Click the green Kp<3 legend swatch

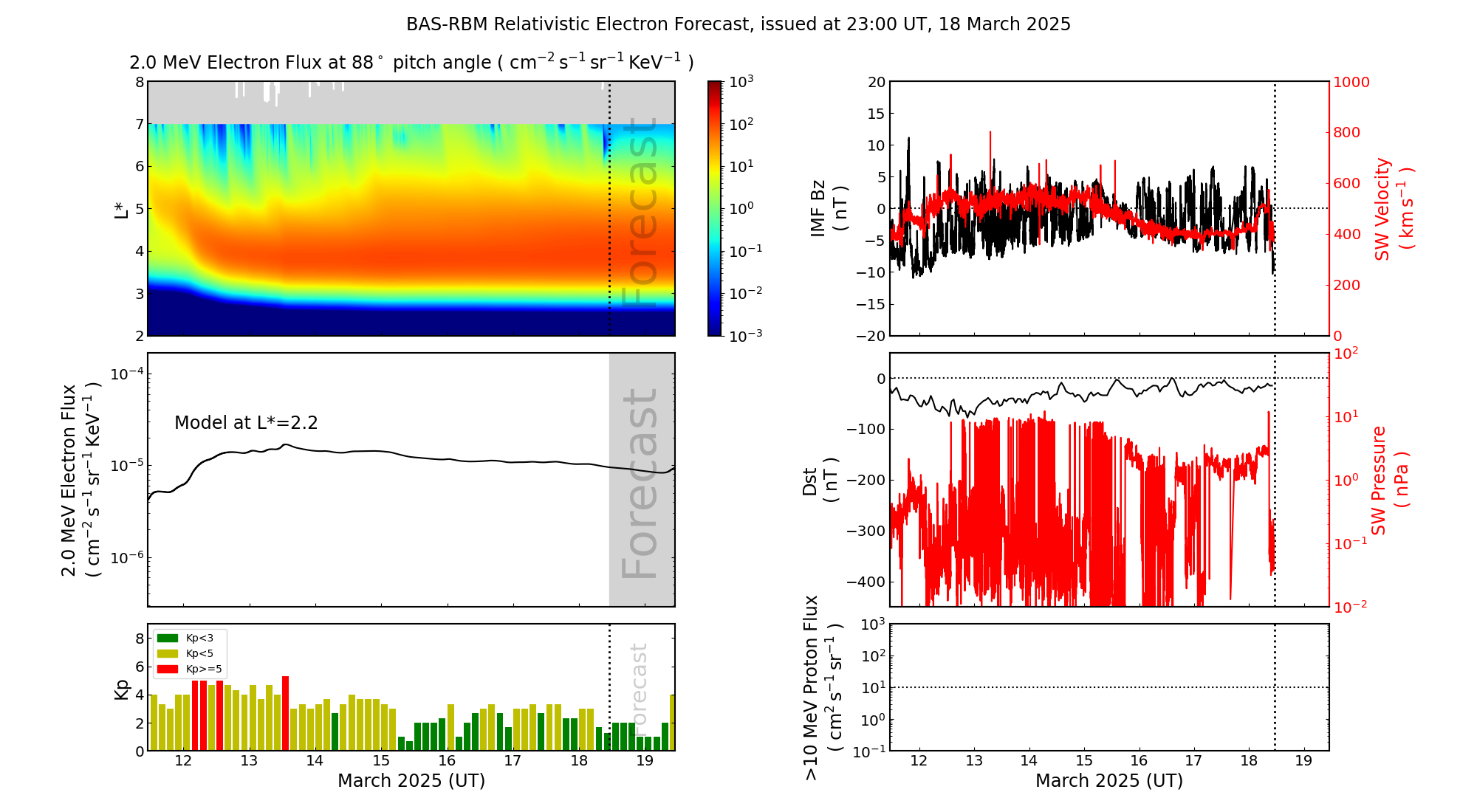pos(168,638)
